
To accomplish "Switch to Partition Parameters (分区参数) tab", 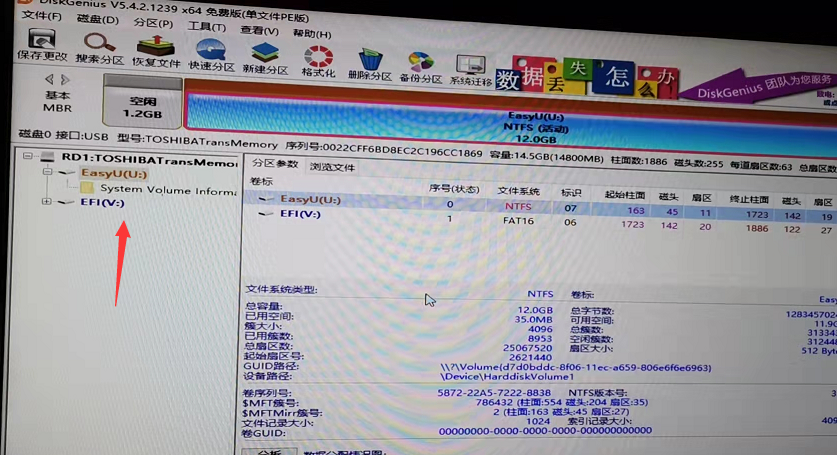I will (275, 163).
